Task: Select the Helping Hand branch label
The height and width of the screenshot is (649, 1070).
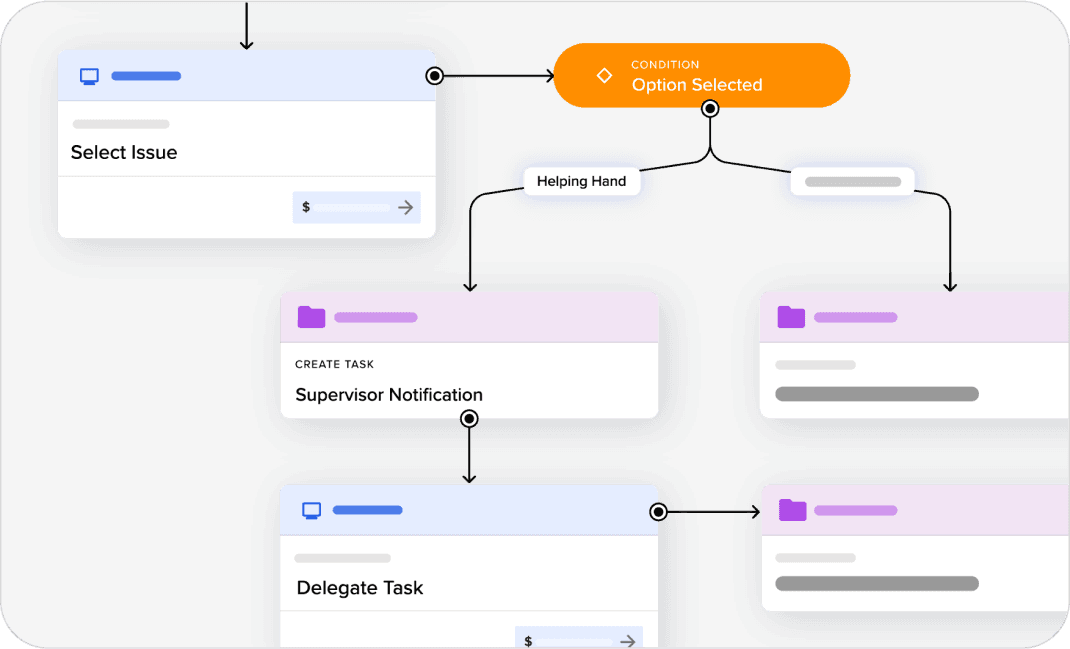Action: tap(581, 181)
